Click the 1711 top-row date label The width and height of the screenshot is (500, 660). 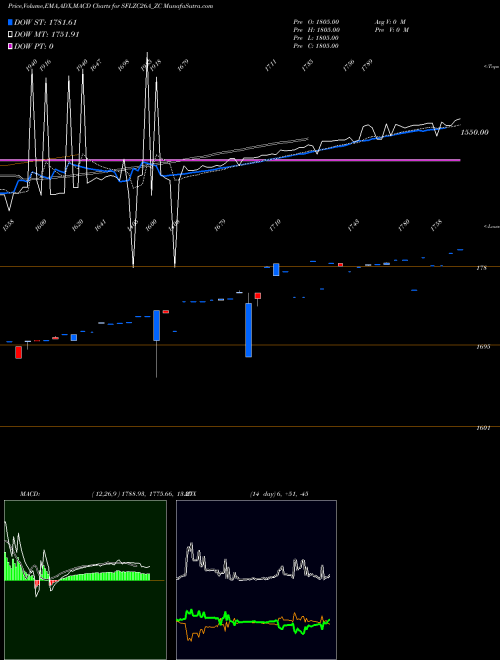click(271, 66)
